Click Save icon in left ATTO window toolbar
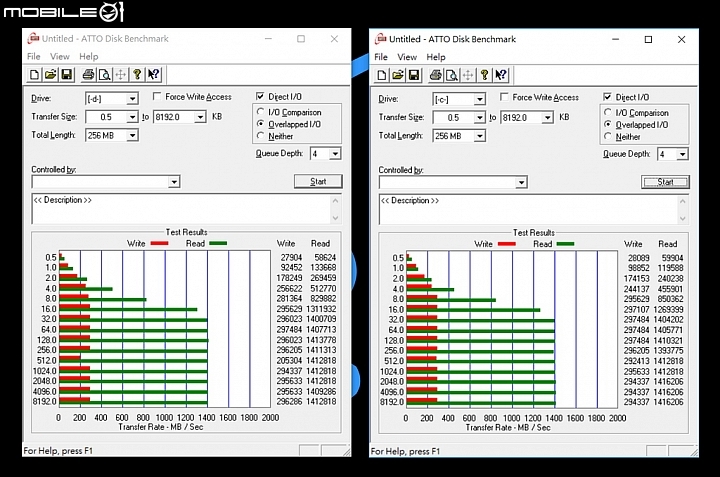The height and width of the screenshot is (477, 720). pos(67,75)
